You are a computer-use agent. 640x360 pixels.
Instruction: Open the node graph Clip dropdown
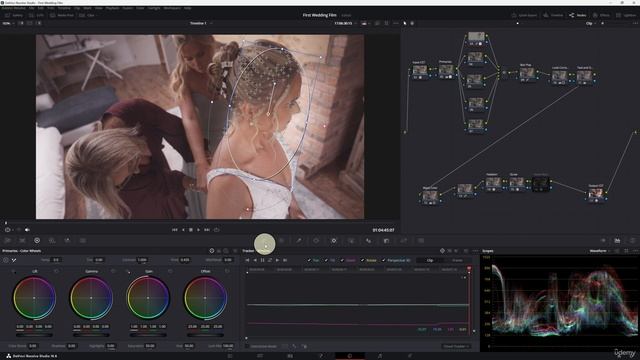point(591,23)
